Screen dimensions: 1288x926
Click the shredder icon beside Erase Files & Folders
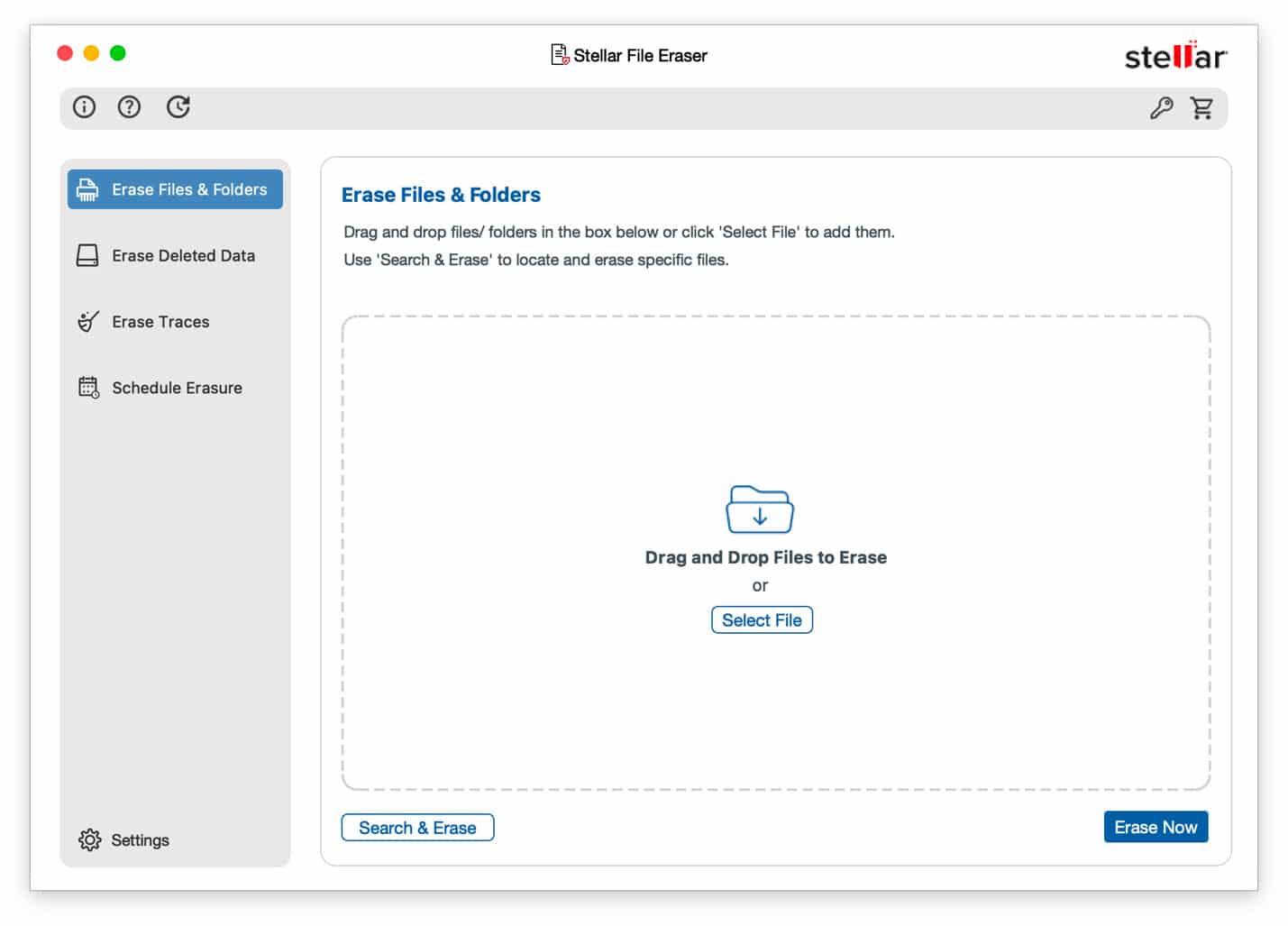click(x=87, y=189)
